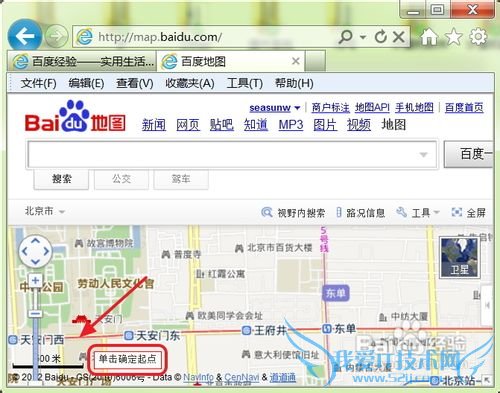Open the 知道 link
Viewport: 500px width, 393px height.
[x=256, y=125]
